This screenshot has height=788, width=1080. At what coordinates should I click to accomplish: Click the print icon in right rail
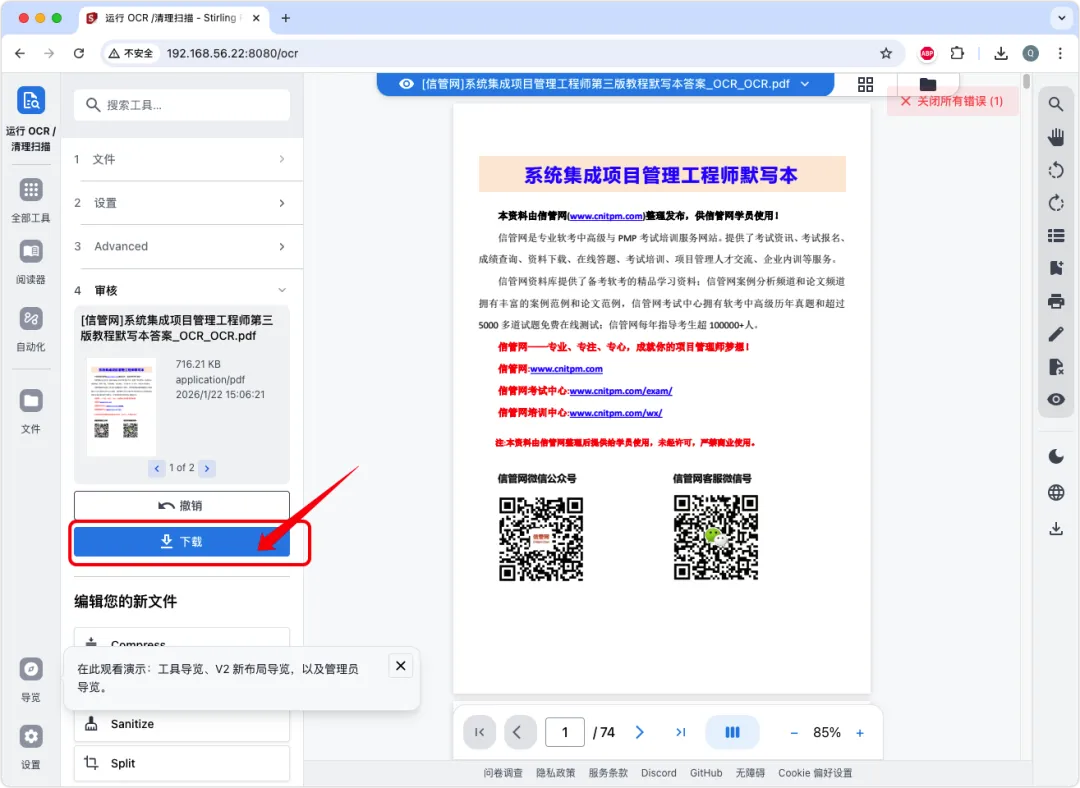pyautogui.click(x=1056, y=301)
